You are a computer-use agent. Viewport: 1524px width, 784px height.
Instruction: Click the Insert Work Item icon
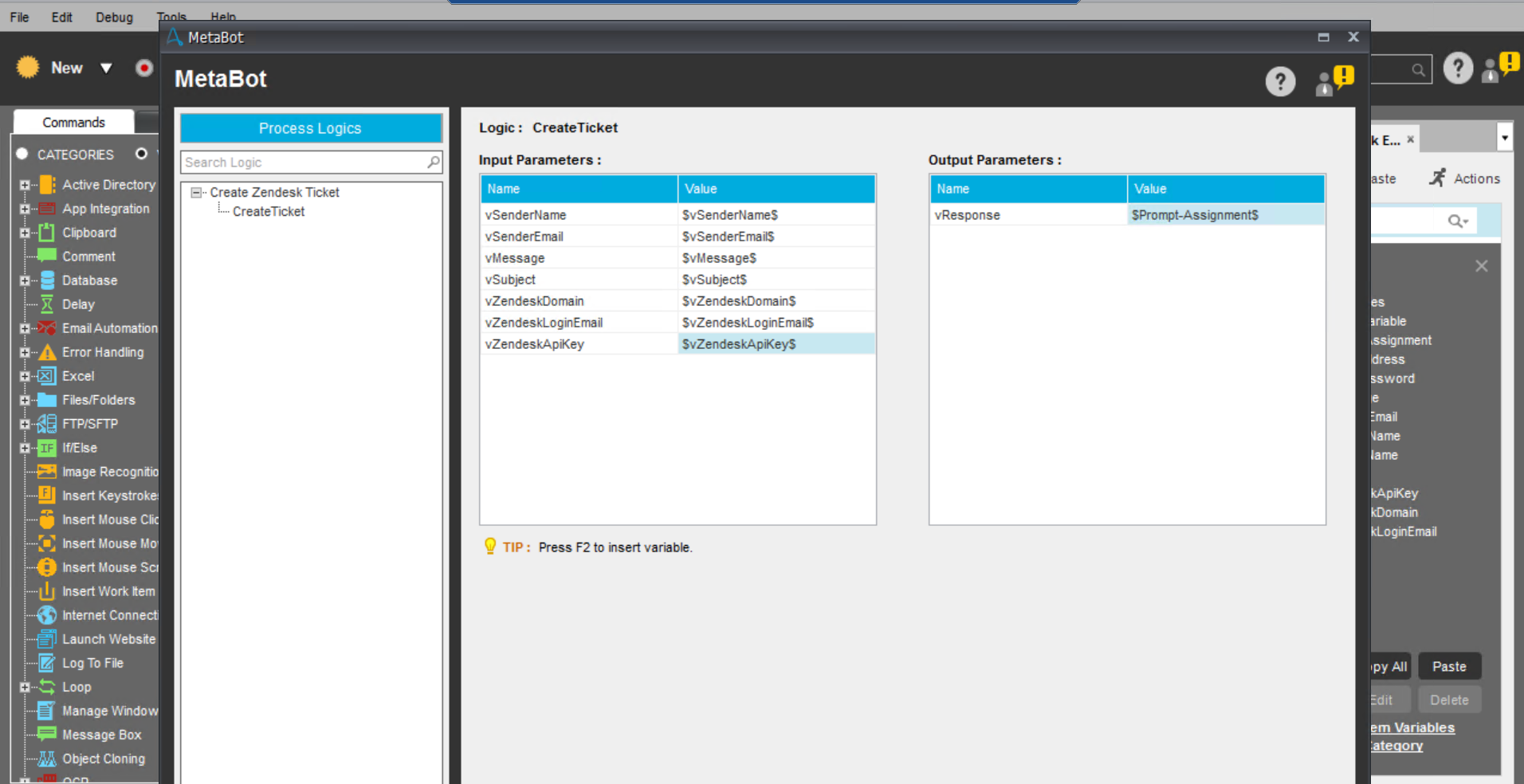point(47,591)
